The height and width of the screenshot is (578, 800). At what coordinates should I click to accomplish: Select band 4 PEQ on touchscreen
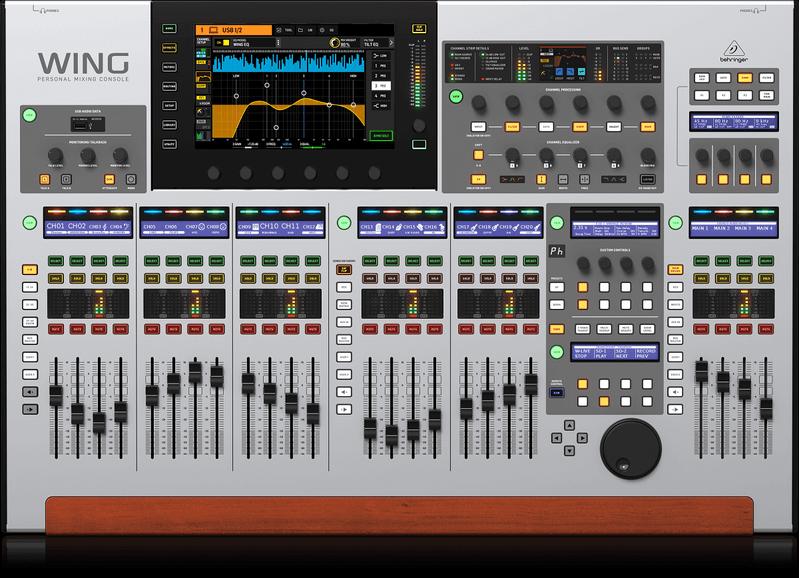pyautogui.click(x=381, y=95)
